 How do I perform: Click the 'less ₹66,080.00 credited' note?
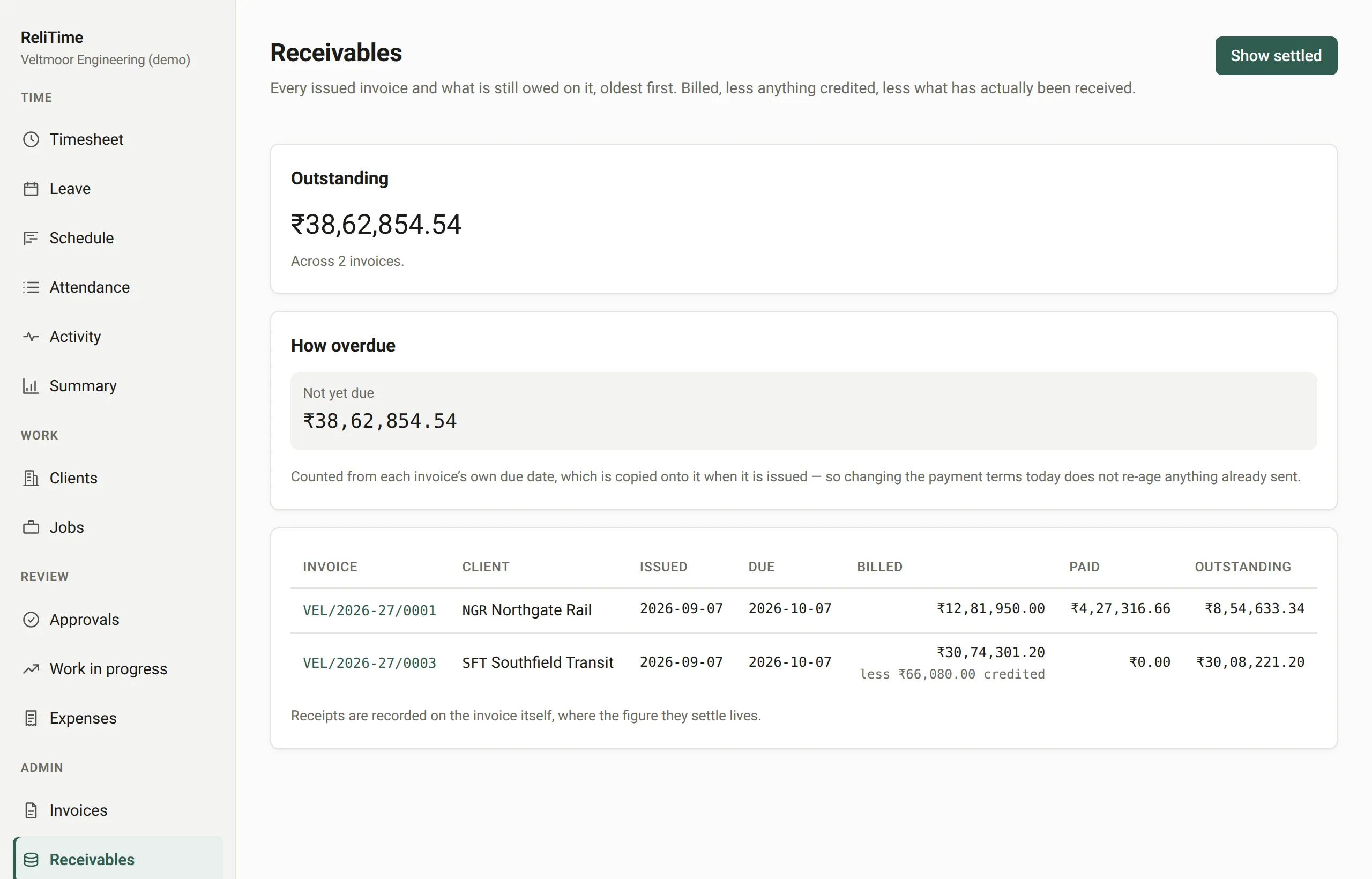(x=952, y=675)
